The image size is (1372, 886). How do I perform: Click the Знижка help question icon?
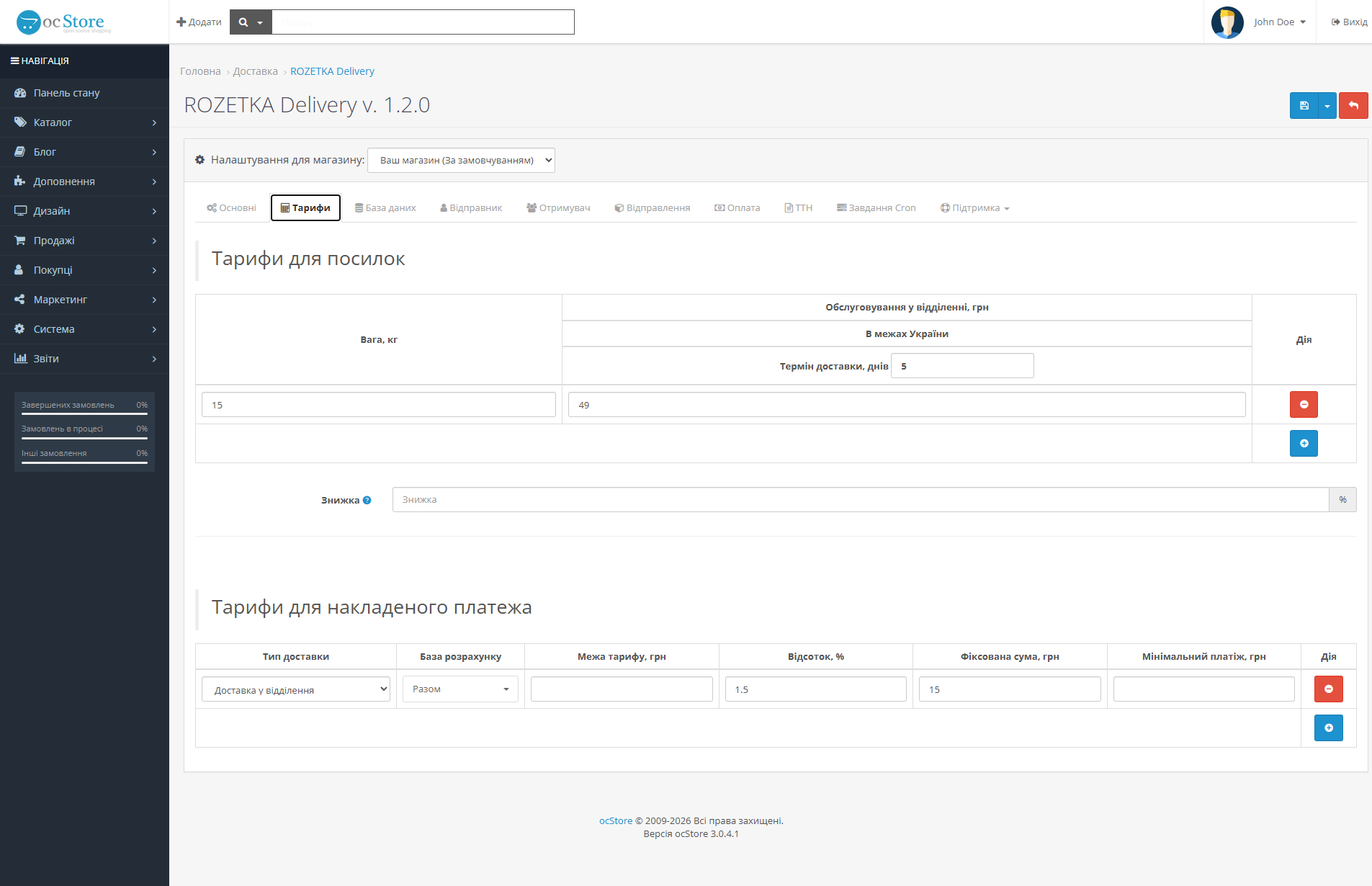click(367, 500)
